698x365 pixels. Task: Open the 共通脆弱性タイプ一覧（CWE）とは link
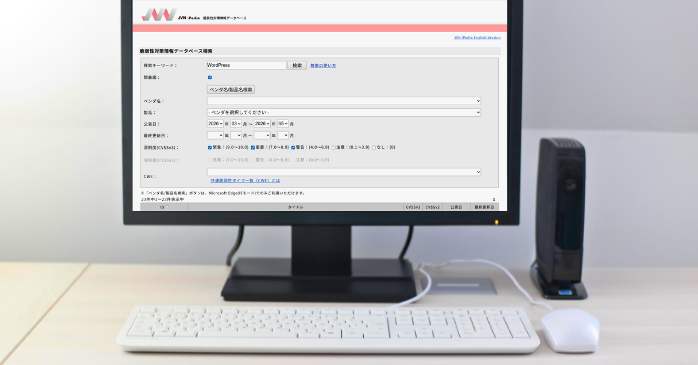click(x=245, y=181)
